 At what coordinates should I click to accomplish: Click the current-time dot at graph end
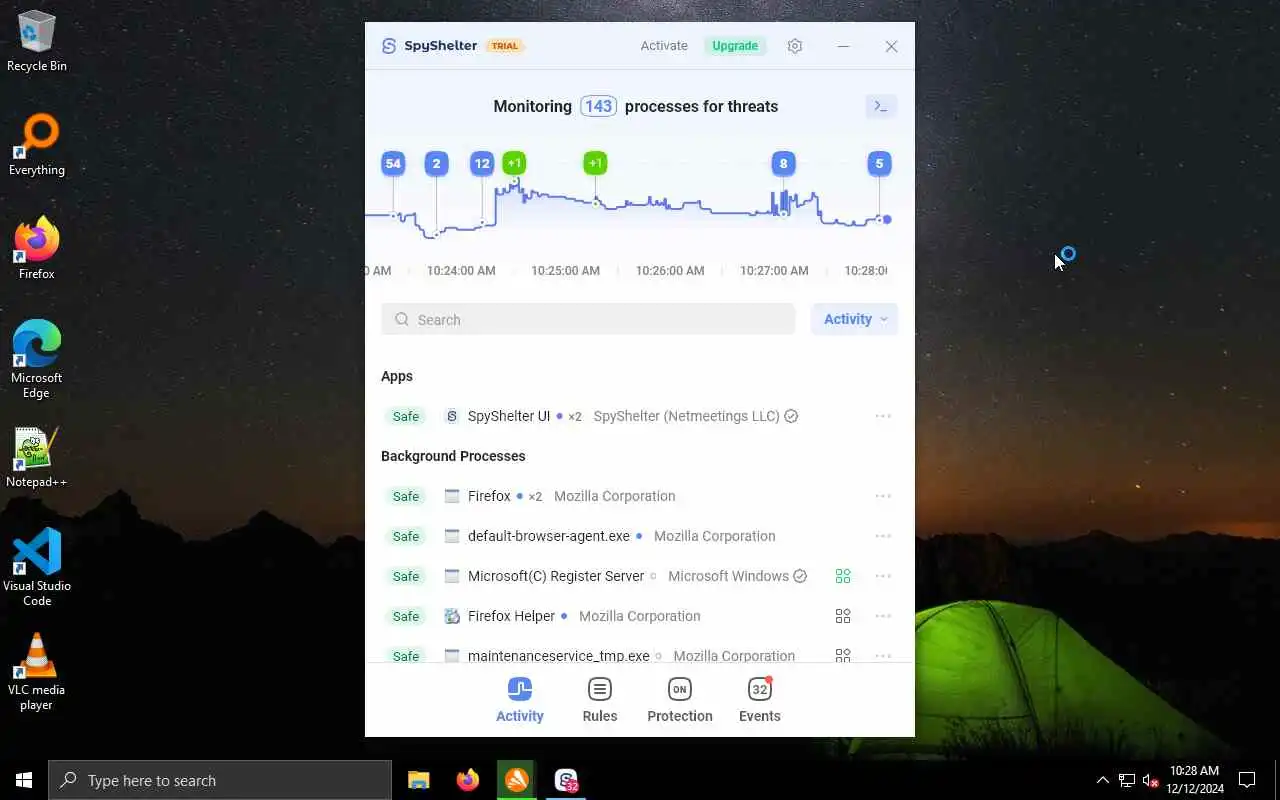[887, 219]
